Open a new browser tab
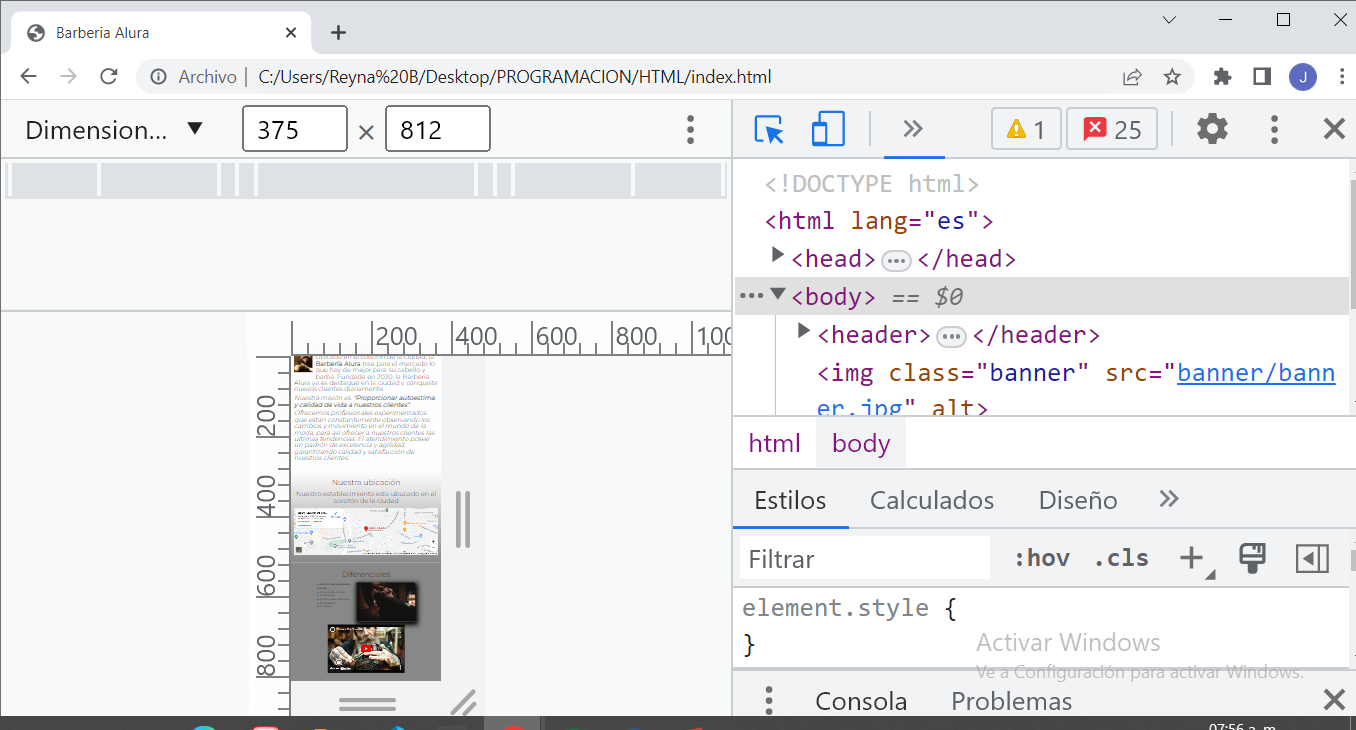Screen dimensions: 1356x730 338,32
